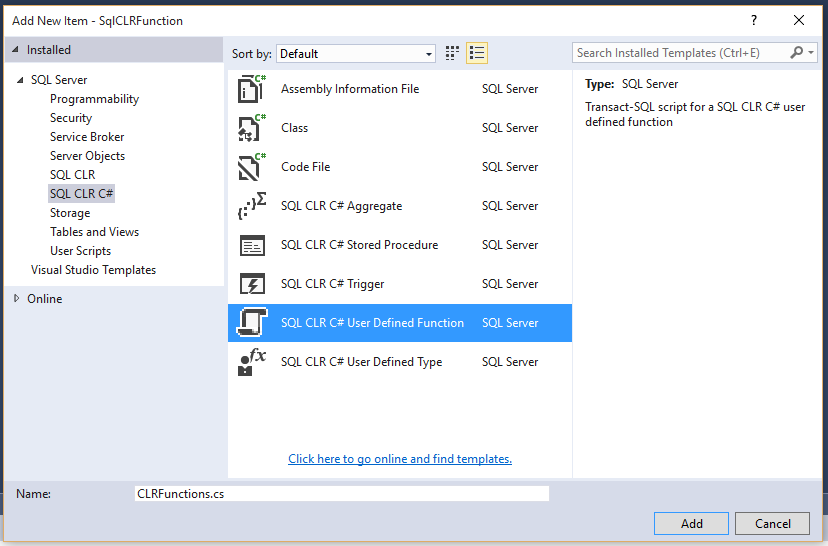Image resolution: width=828 pixels, height=546 pixels.
Task: Click the 'Sort by:' label
Action: (x=251, y=54)
